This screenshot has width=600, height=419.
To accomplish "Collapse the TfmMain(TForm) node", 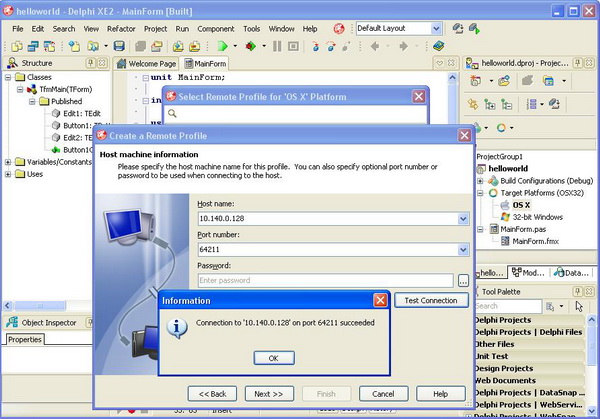I will pos(20,90).
